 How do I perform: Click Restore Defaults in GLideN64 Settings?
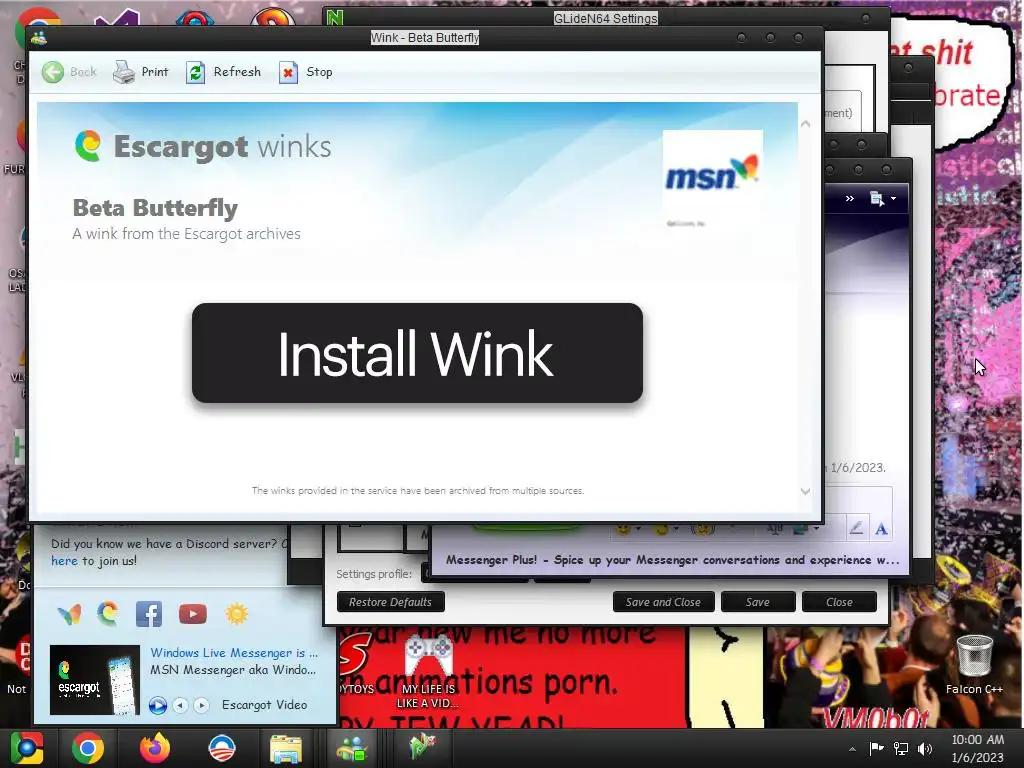pyautogui.click(x=391, y=602)
